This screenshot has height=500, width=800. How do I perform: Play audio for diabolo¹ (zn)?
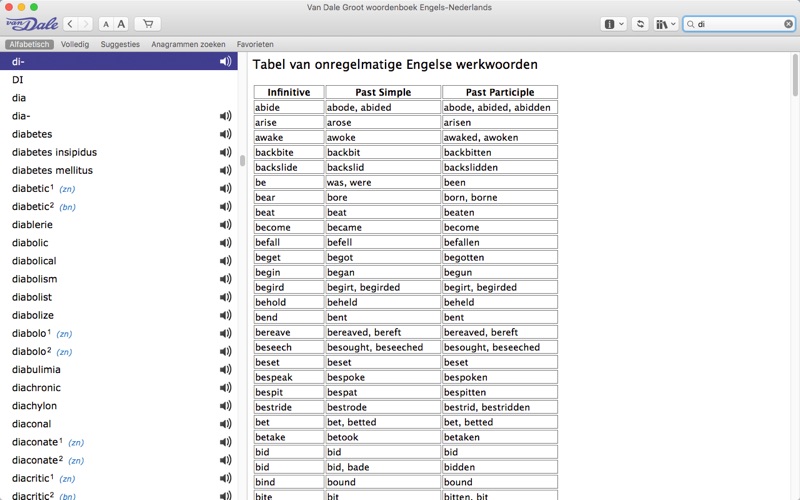[x=226, y=333]
